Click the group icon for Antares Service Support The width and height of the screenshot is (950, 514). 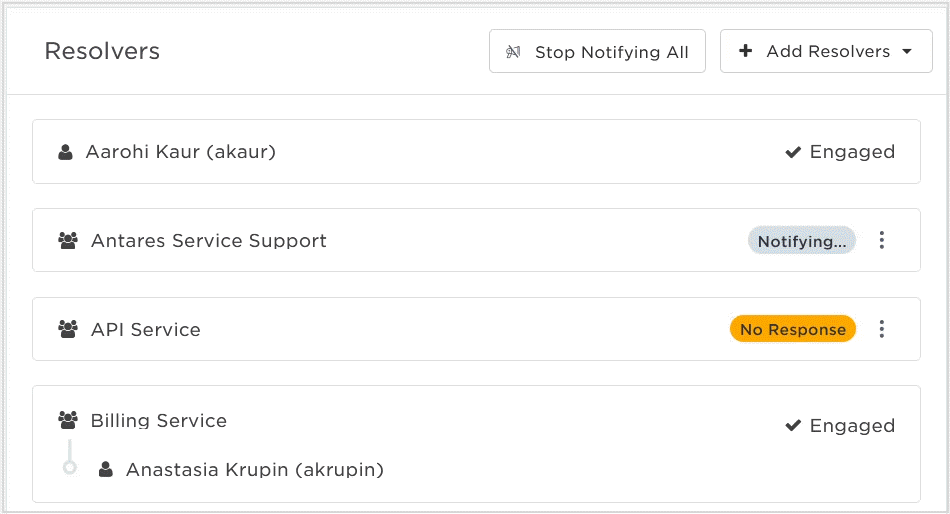(68, 241)
